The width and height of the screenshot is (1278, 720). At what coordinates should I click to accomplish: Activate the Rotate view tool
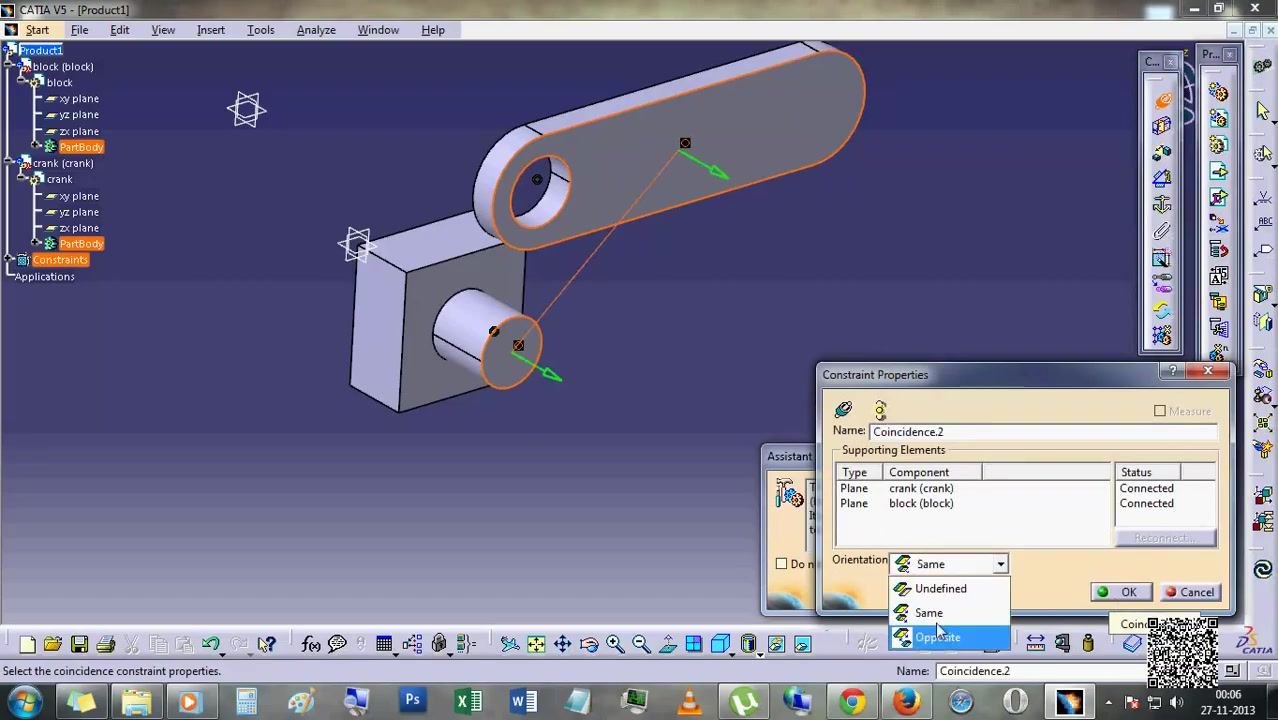[588, 644]
